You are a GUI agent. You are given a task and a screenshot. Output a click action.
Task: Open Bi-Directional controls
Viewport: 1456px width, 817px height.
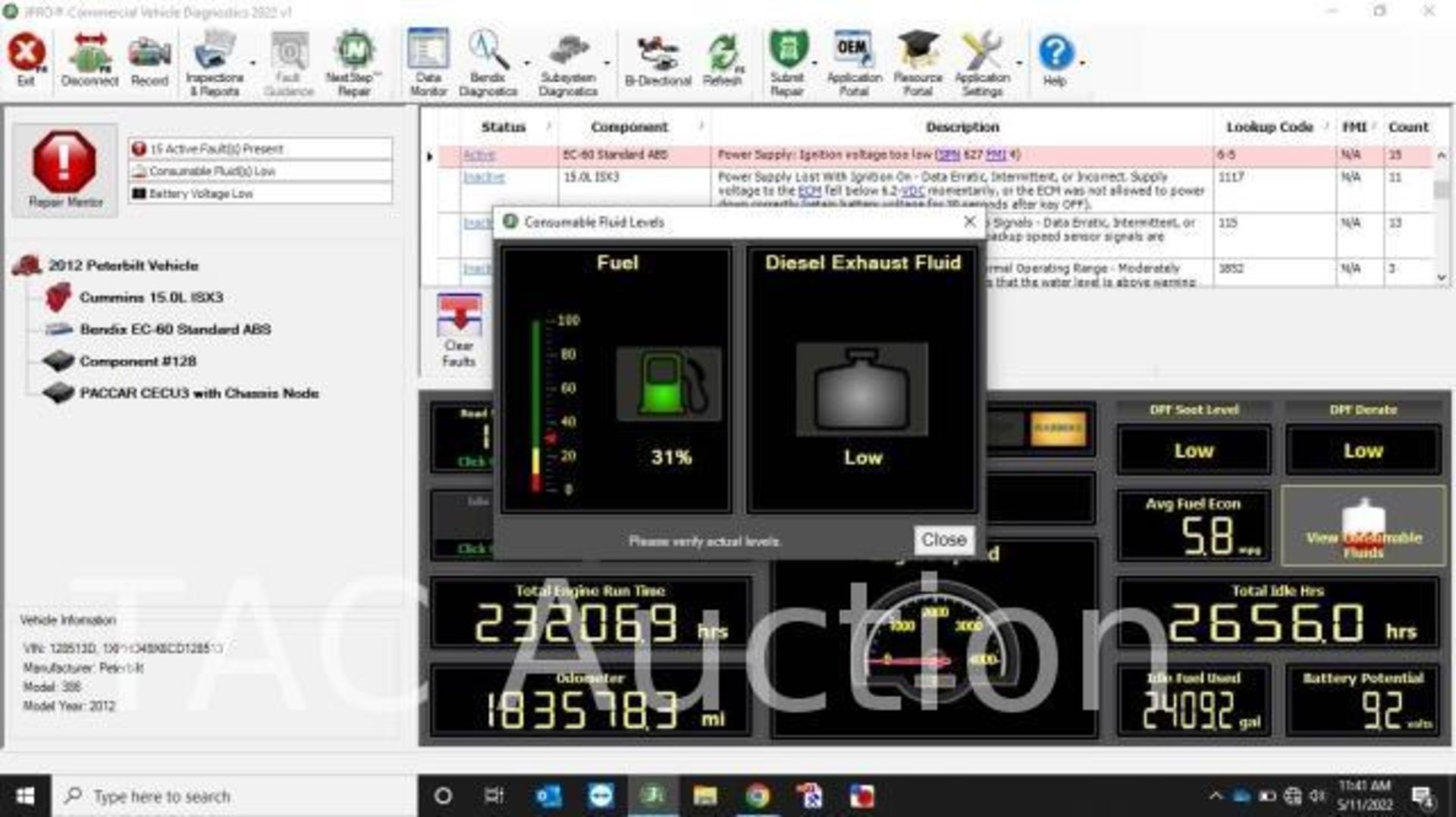tap(657, 61)
